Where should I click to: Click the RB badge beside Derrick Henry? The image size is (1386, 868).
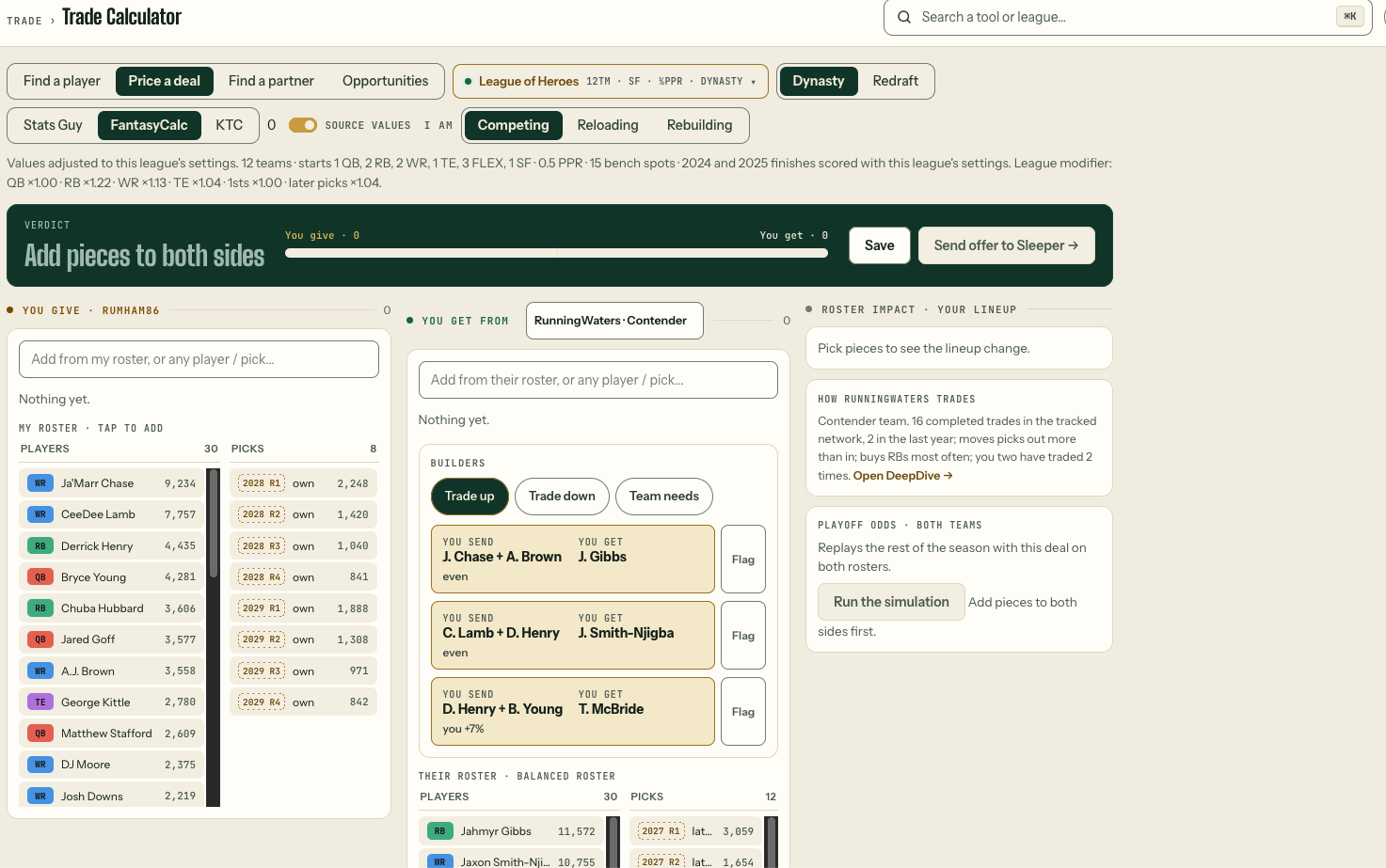click(x=40, y=546)
